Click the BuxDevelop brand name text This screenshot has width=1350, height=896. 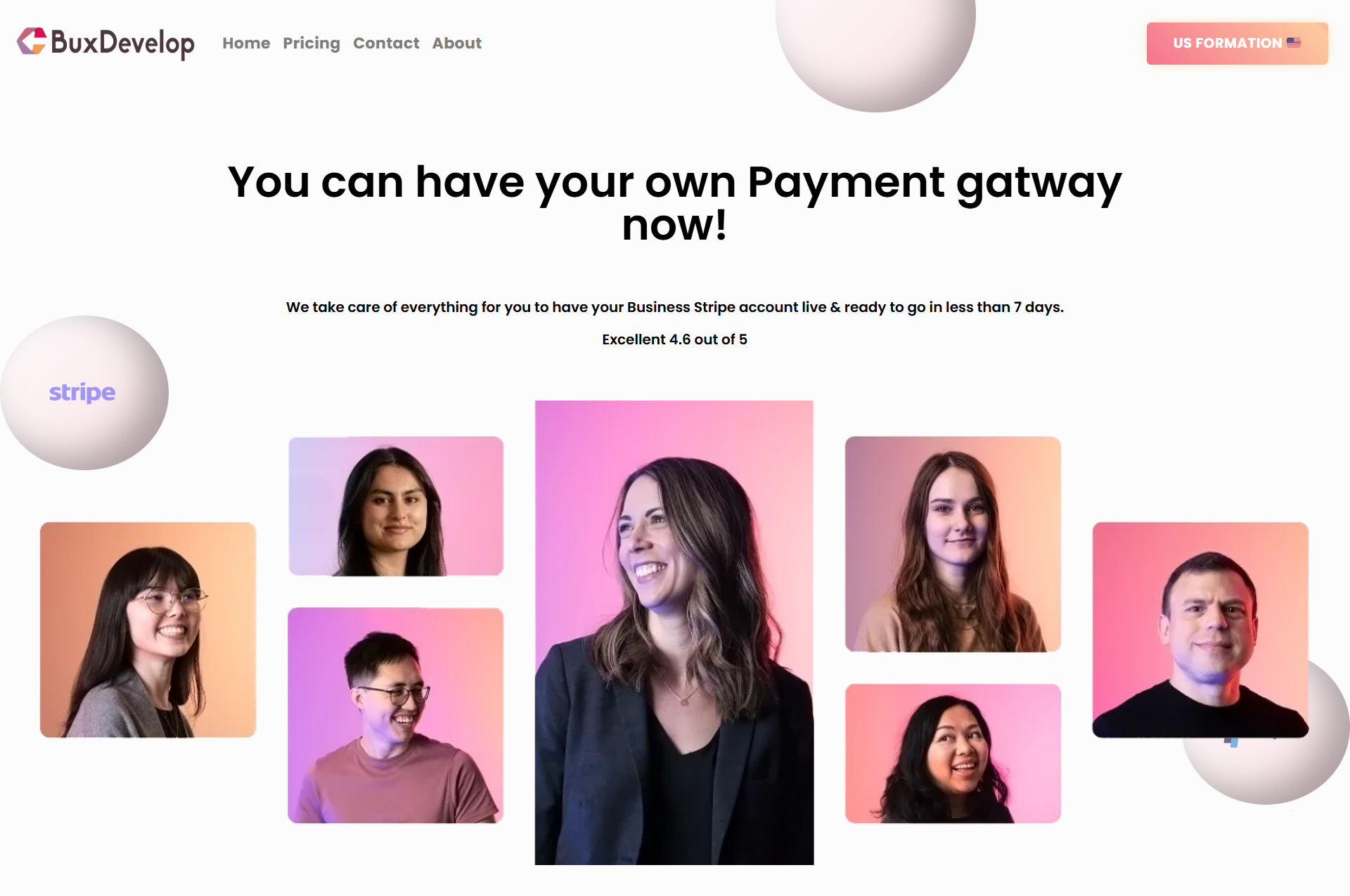tap(123, 44)
